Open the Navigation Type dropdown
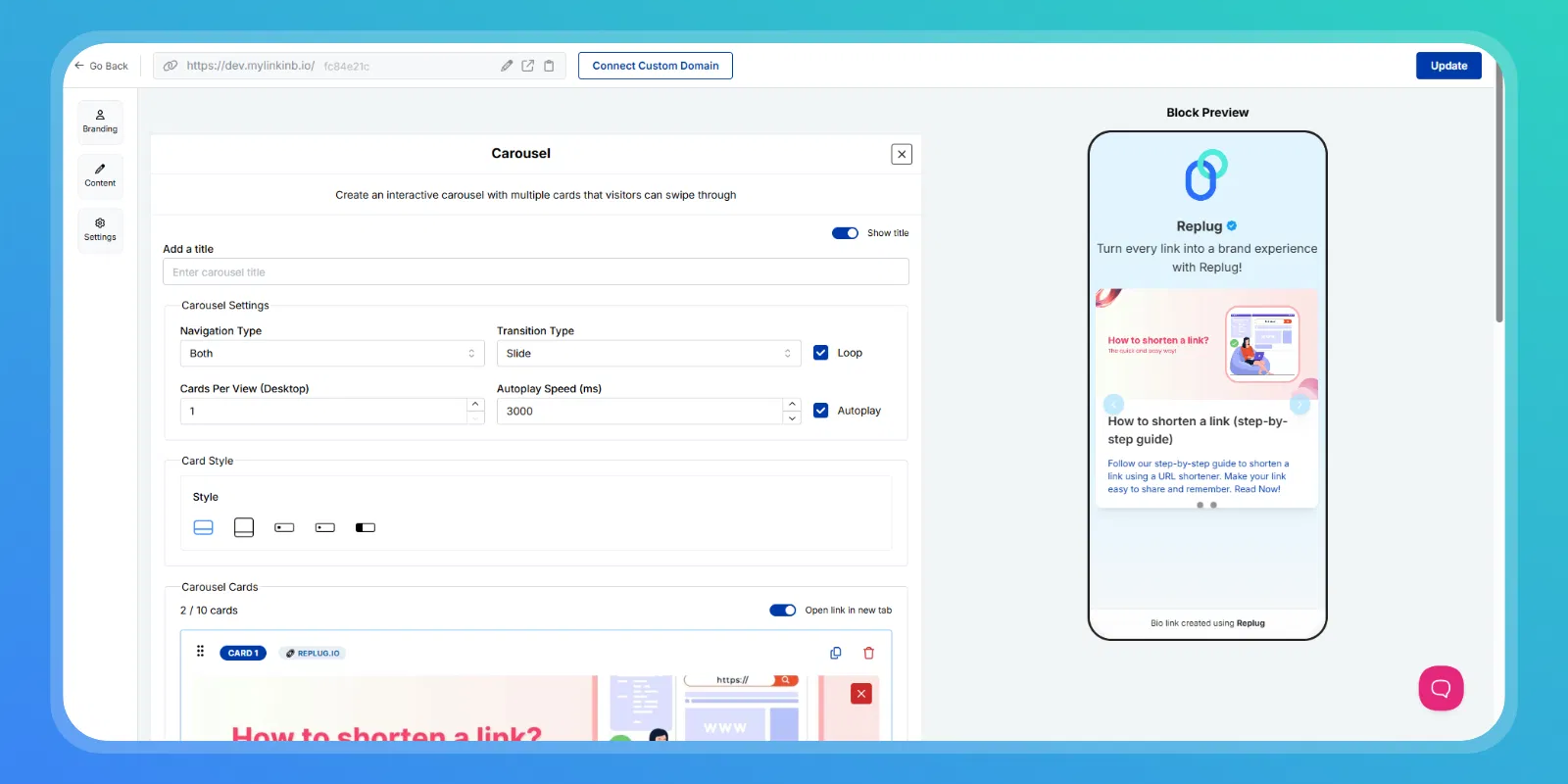This screenshot has width=1568, height=784. (332, 354)
